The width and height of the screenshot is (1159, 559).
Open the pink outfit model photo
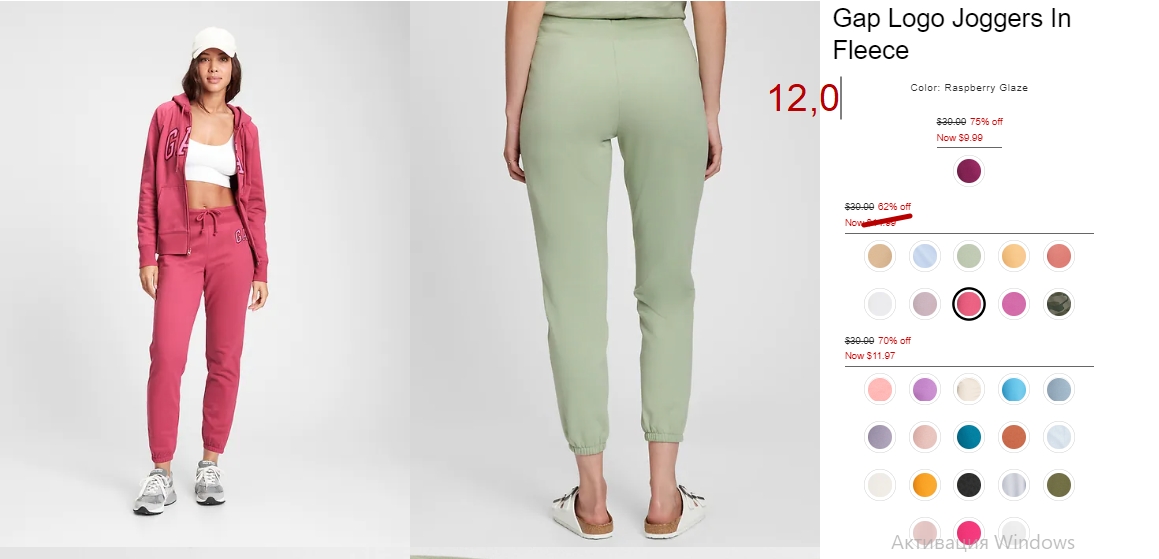(205, 274)
